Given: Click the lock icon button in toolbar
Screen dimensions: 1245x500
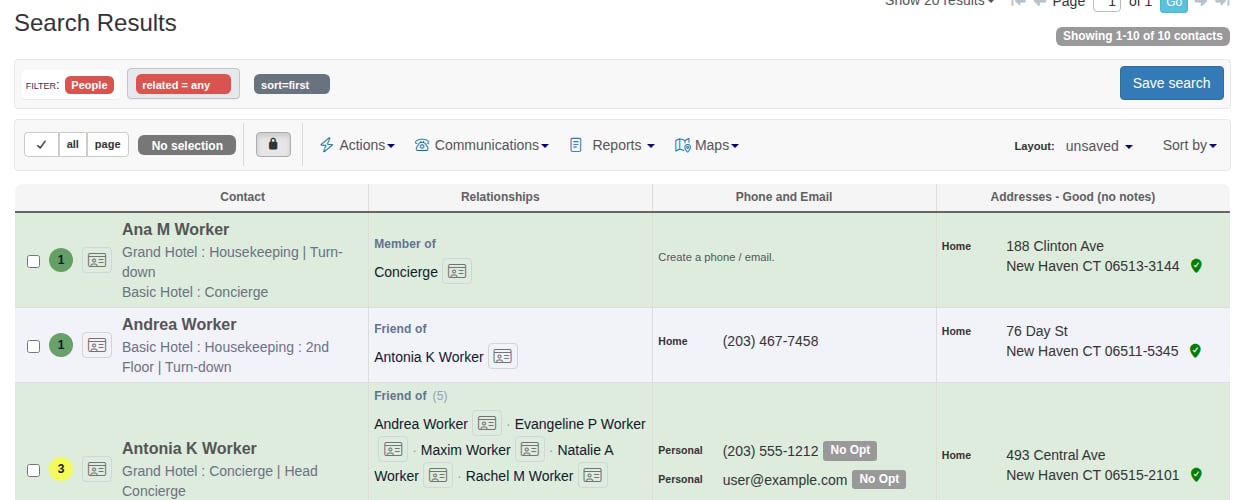Looking at the screenshot, I should tap(273, 145).
